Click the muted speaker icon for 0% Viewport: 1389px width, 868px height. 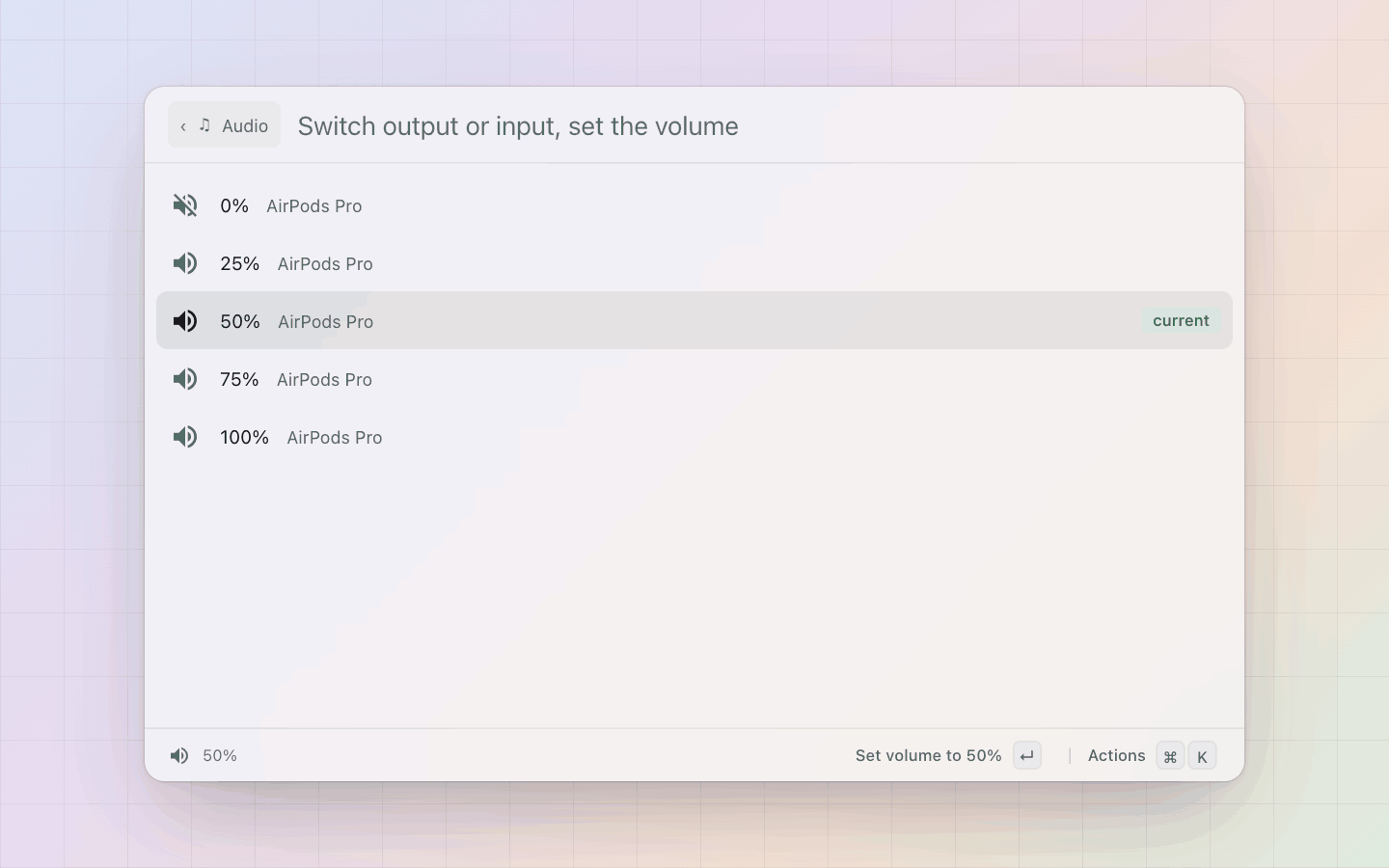point(185,205)
